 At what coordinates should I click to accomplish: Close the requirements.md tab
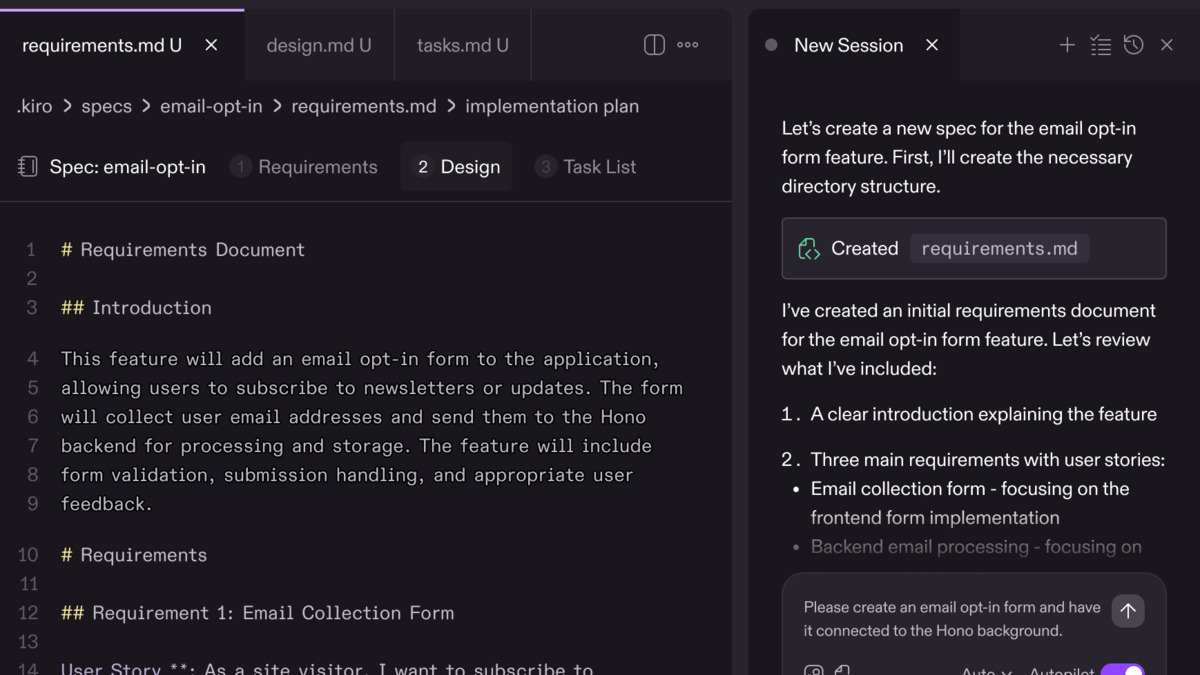[x=211, y=45]
